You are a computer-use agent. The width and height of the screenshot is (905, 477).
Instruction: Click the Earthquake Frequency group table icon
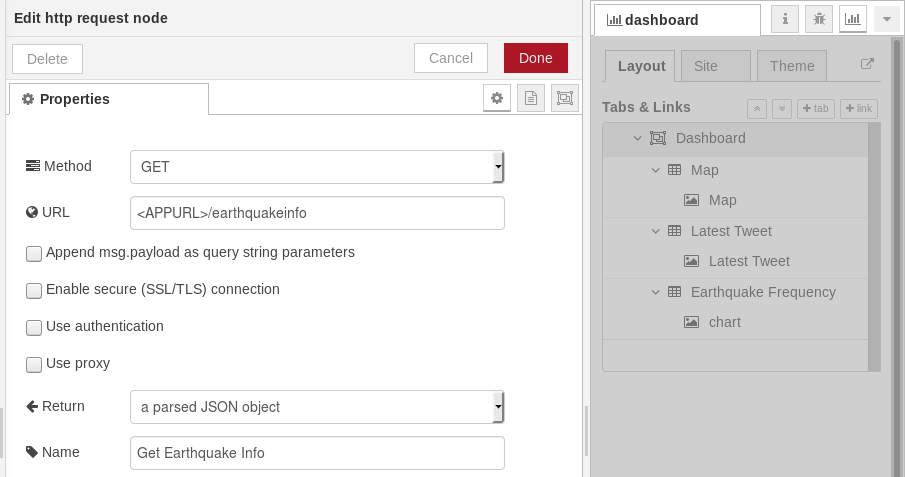point(674,292)
